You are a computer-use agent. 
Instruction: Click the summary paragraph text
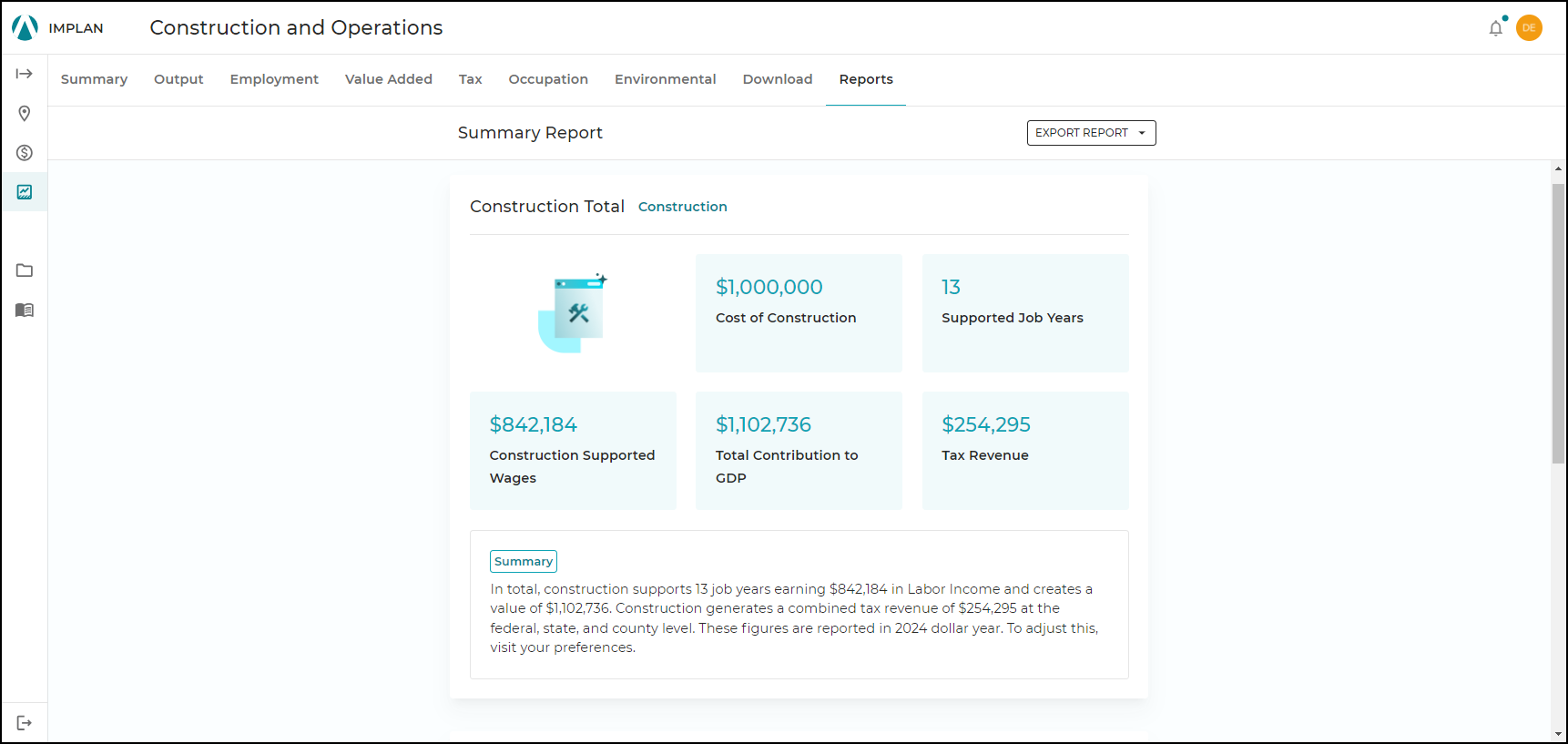794,618
